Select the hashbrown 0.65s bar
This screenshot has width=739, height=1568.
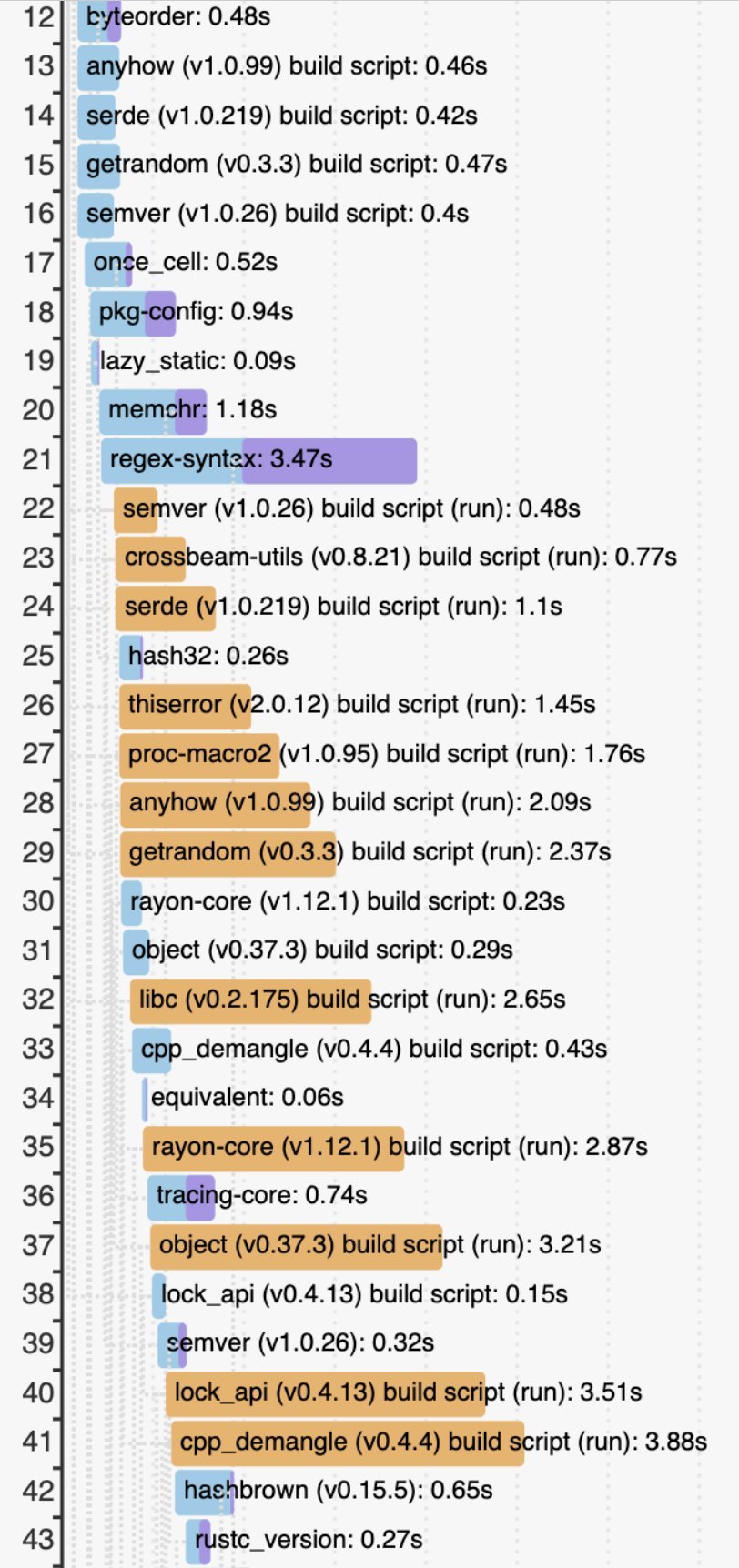coord(205,1491)
